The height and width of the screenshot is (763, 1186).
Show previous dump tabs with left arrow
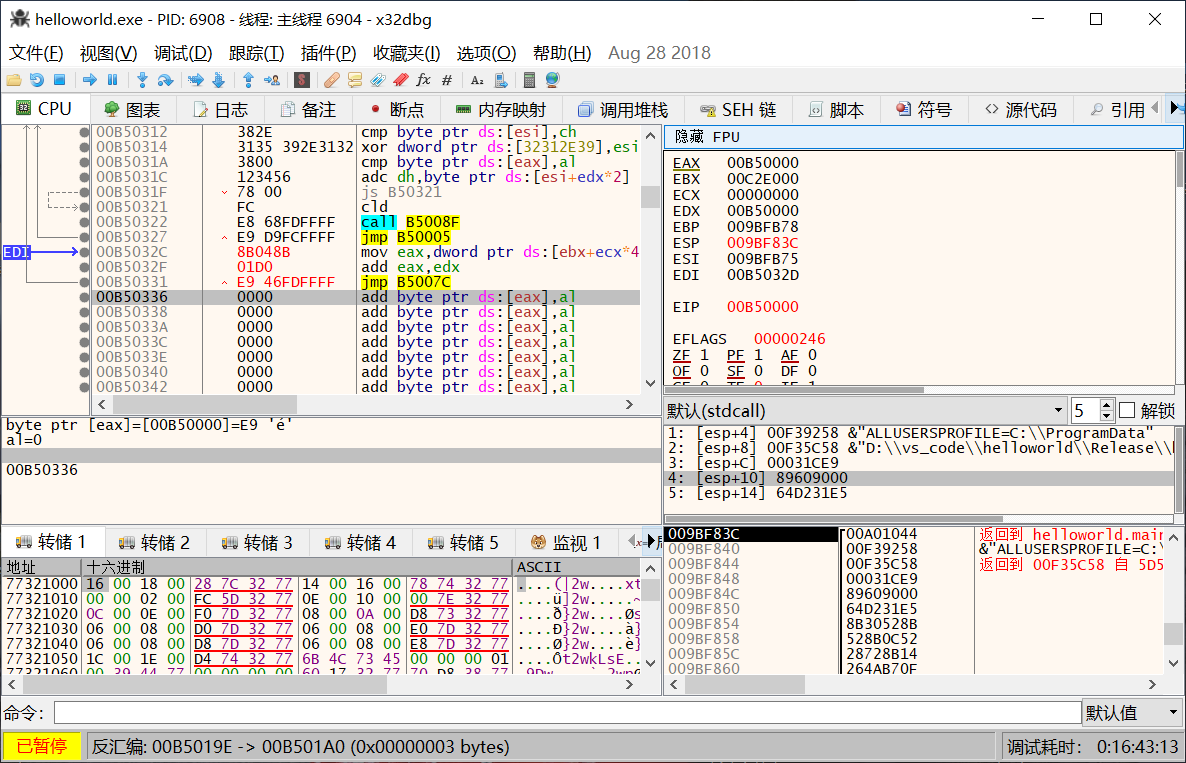633,541
